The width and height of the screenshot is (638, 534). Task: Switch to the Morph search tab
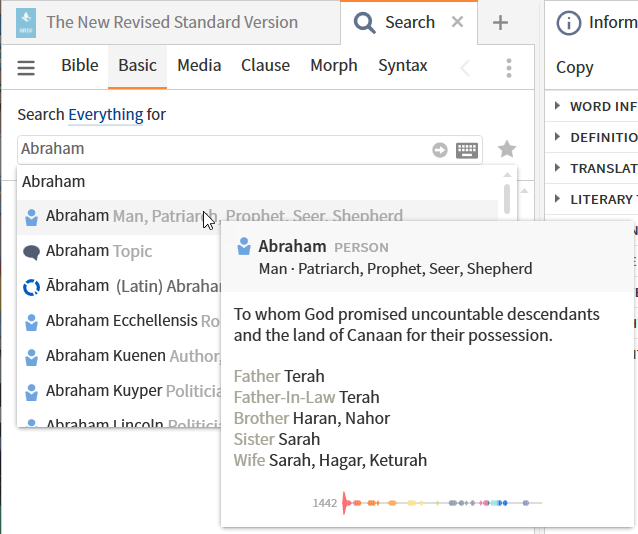333,66
